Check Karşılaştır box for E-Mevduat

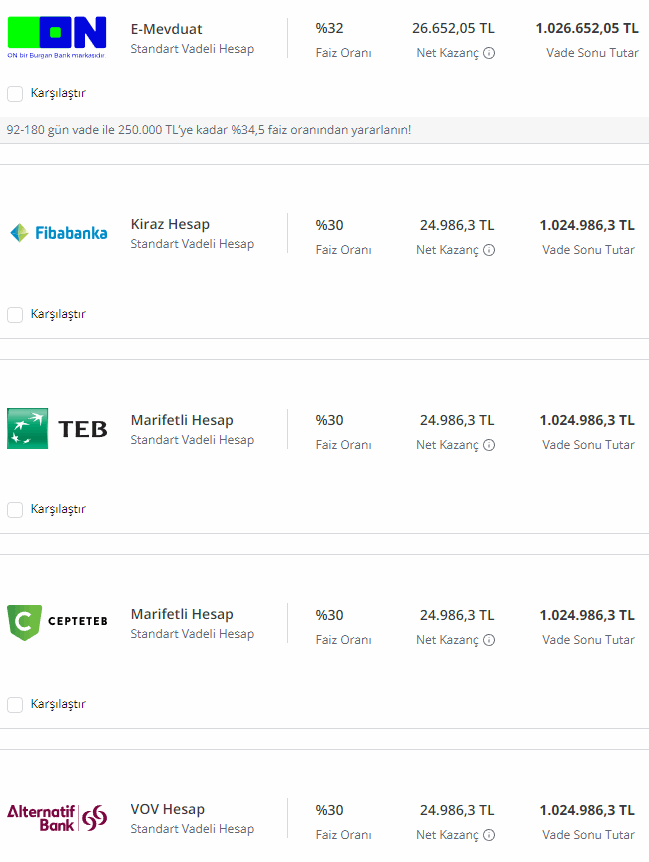point(15,94)
